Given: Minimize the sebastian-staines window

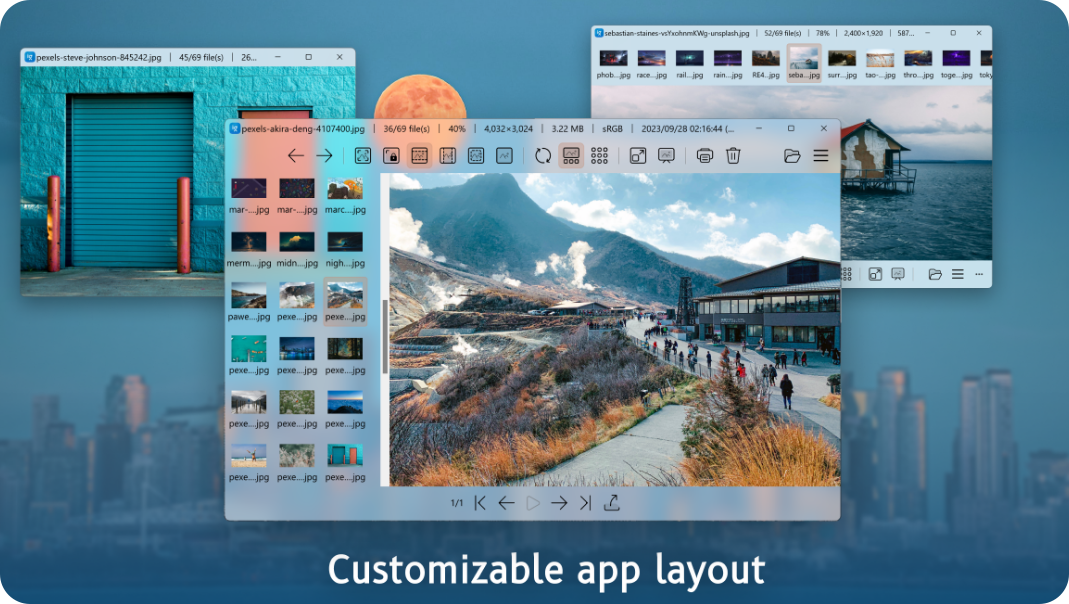Looking at the screenshot, I should click(x=928, y=33).
